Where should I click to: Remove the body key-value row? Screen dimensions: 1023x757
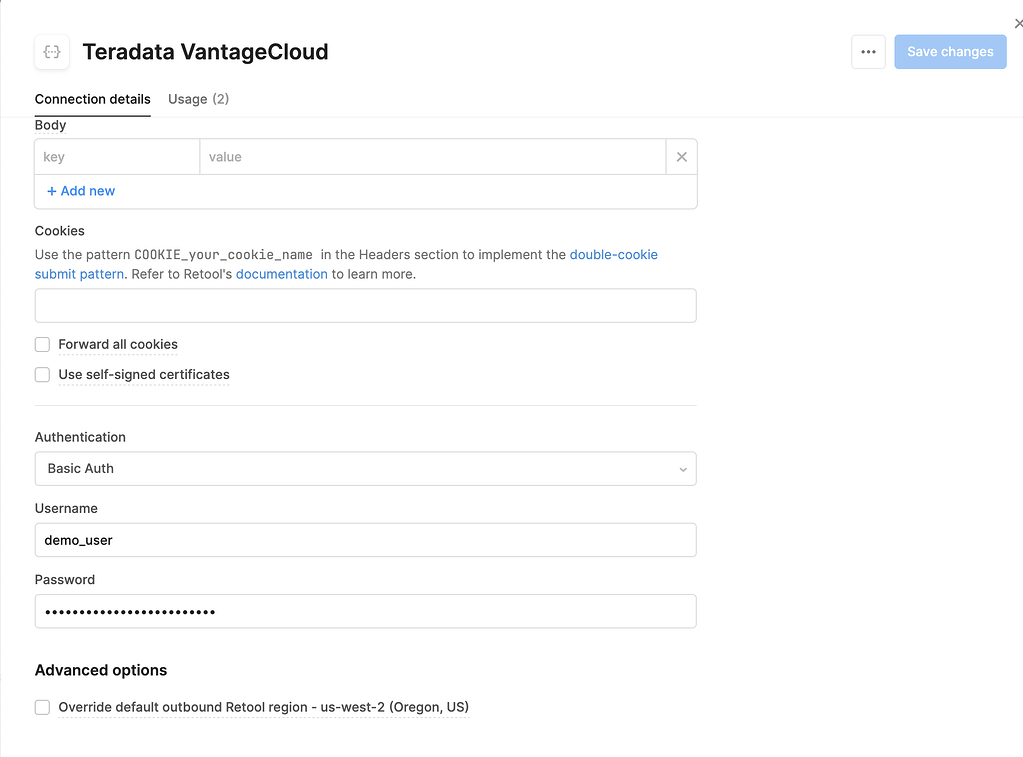pyautogui.click(x=681, y=157)
